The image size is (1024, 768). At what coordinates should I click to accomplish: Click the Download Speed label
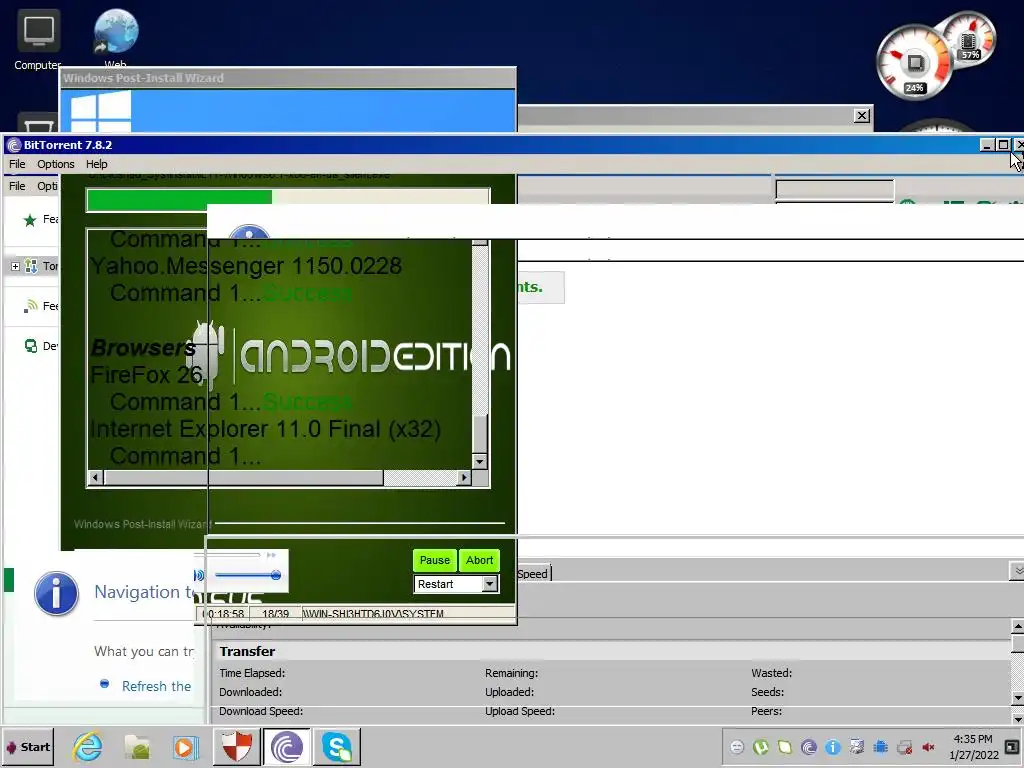(x=261, y=711)
